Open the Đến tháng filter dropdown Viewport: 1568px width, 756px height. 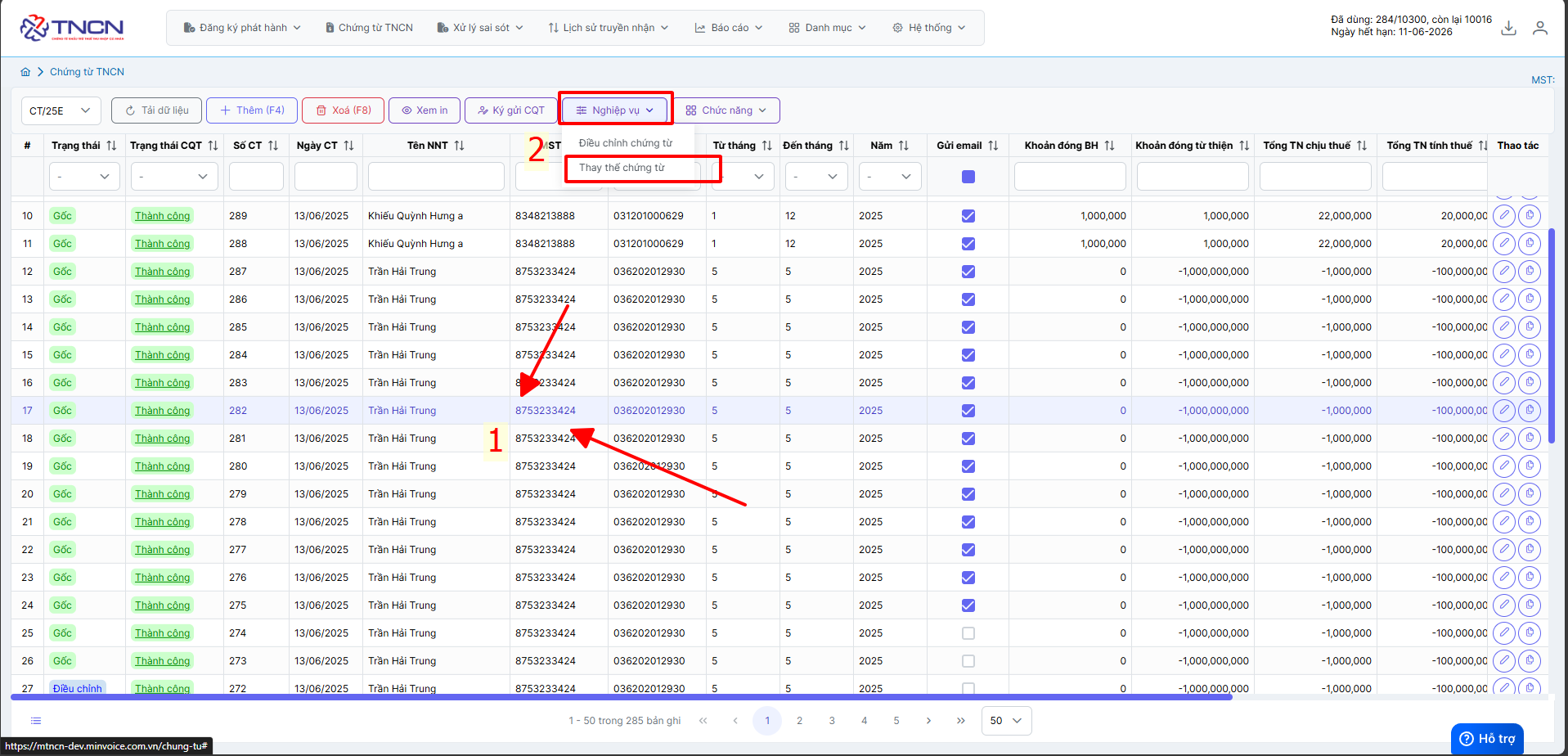tap(816, 177)
